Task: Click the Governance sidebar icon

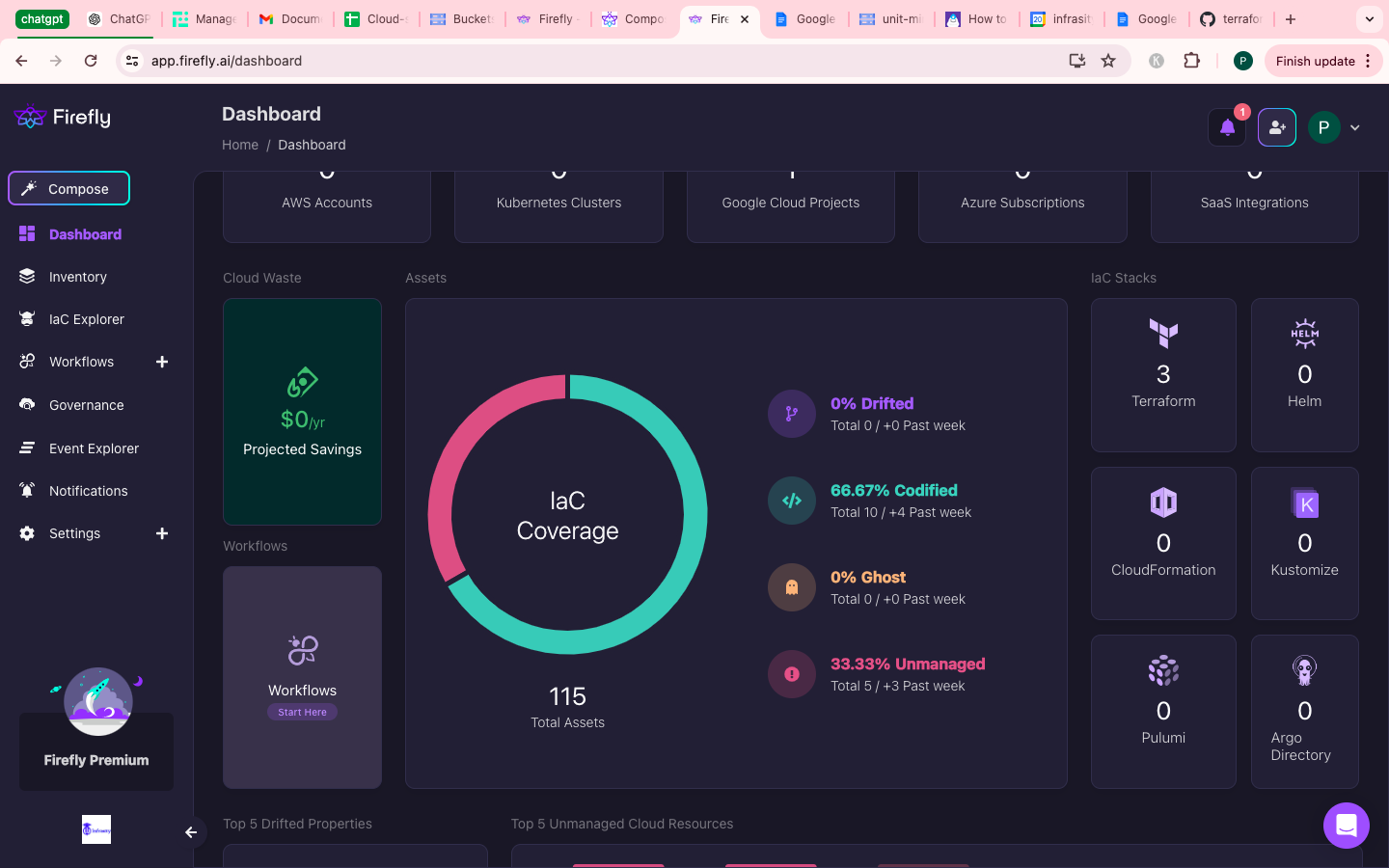Action: click(27, 405)
